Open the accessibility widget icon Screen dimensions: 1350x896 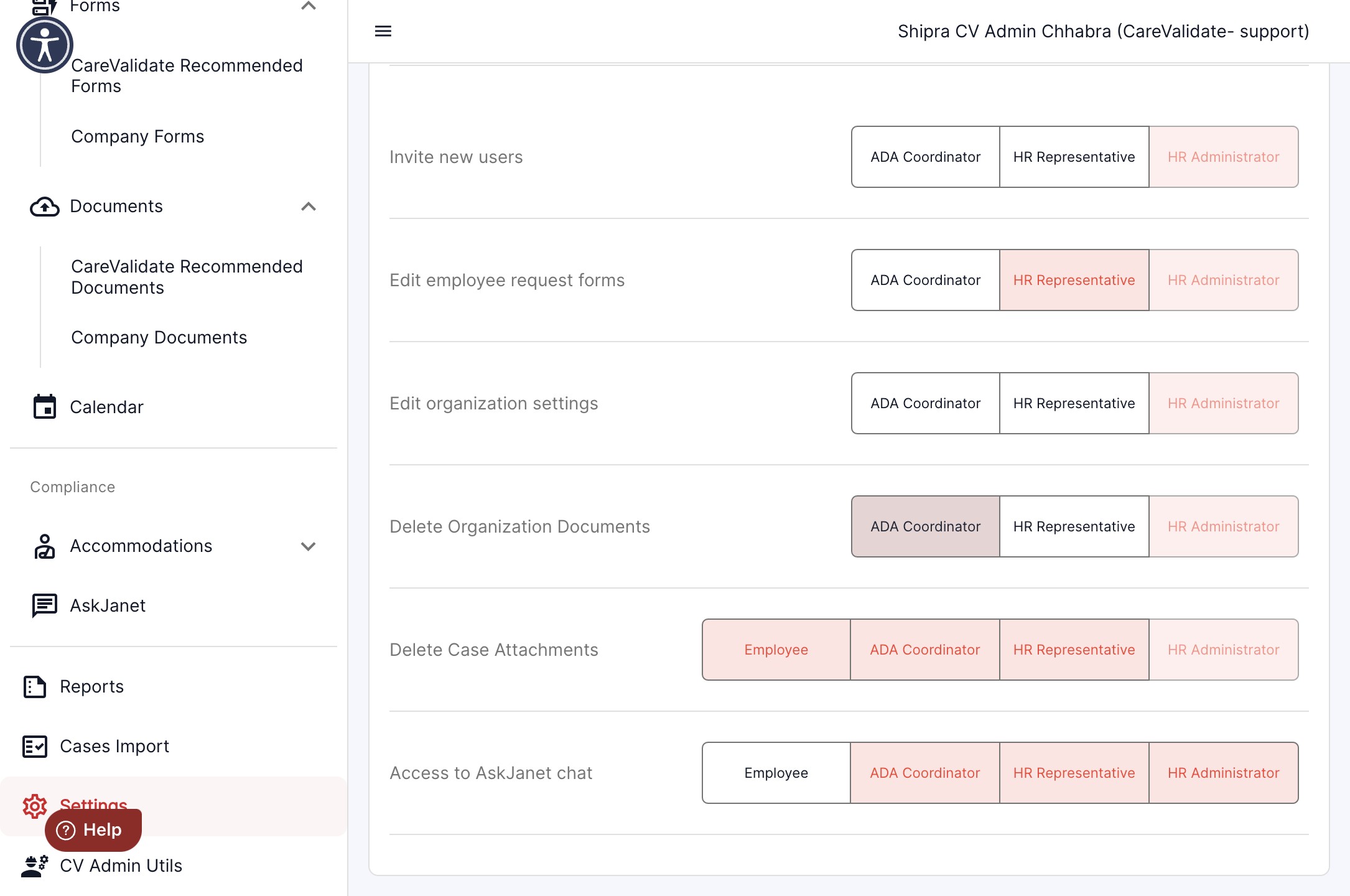[44, 45]
